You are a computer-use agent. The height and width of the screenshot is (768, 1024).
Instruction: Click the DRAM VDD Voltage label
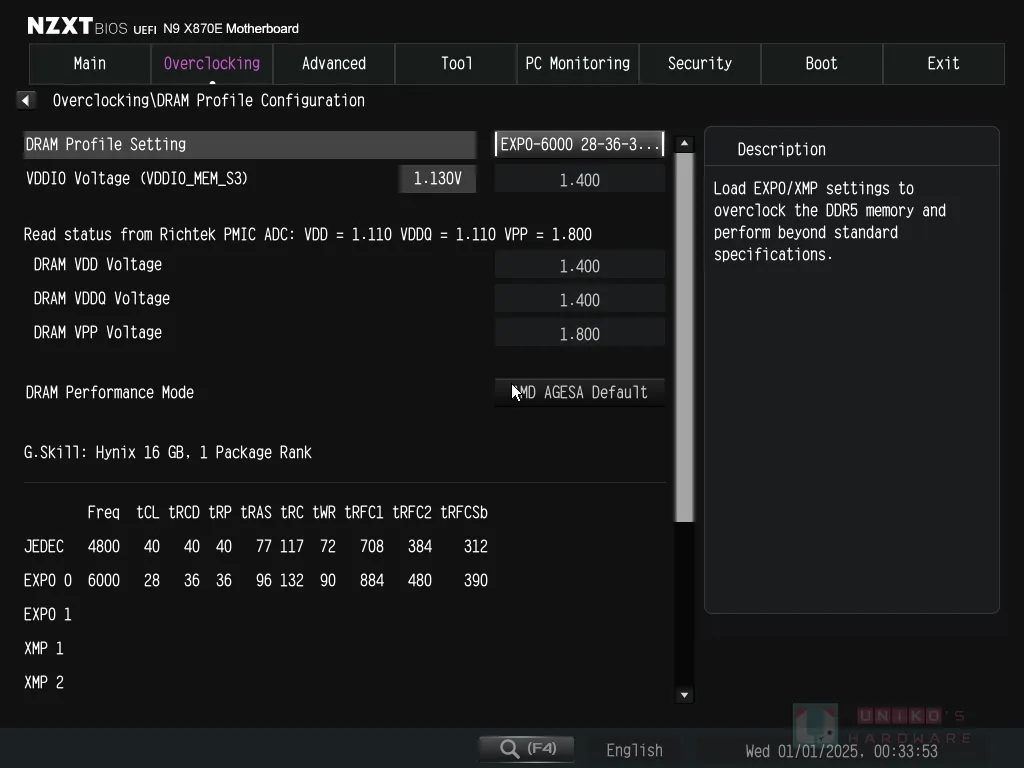[98, 264]
